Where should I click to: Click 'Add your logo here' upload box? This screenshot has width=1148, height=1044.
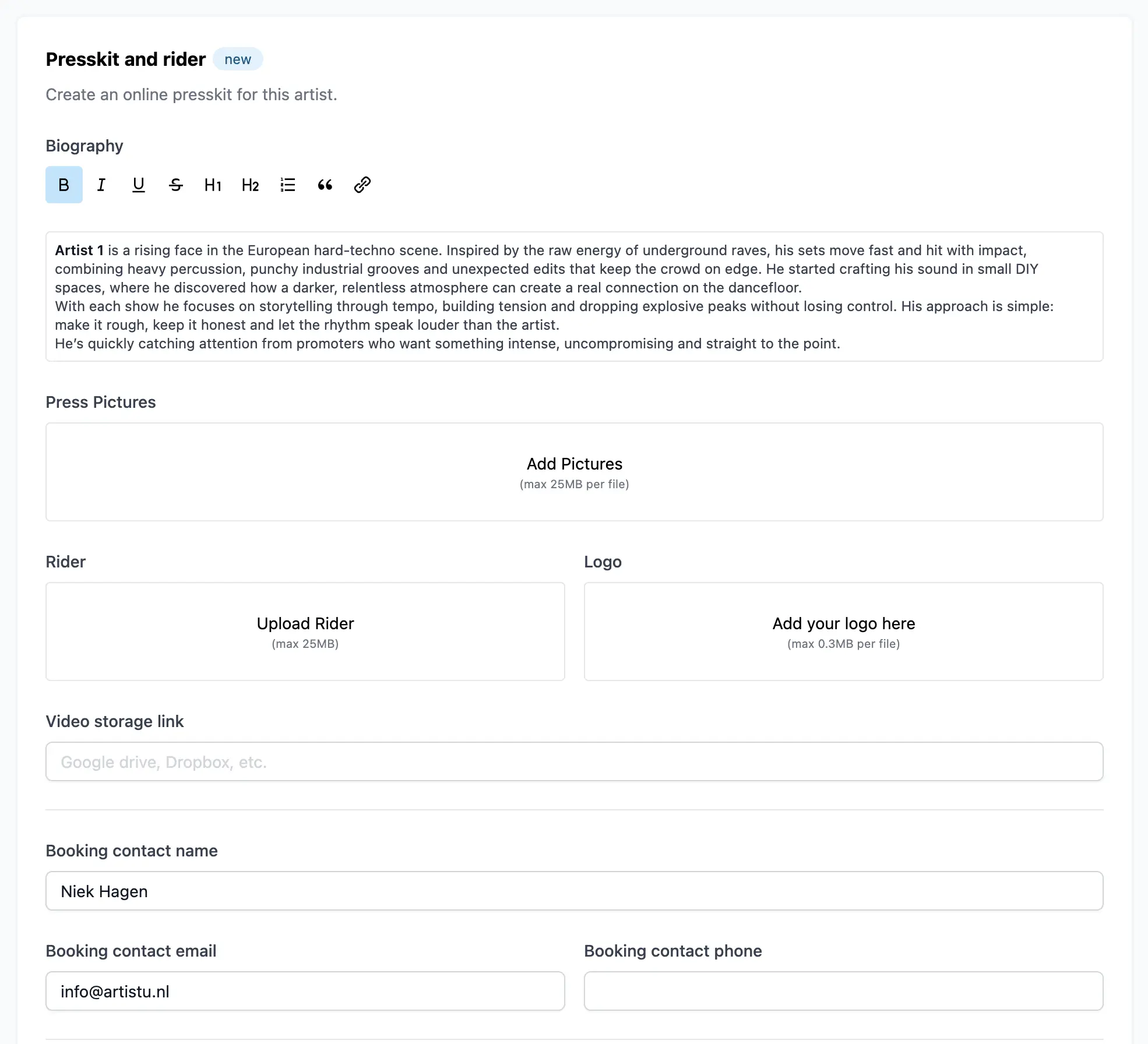(x=843, y=631)
